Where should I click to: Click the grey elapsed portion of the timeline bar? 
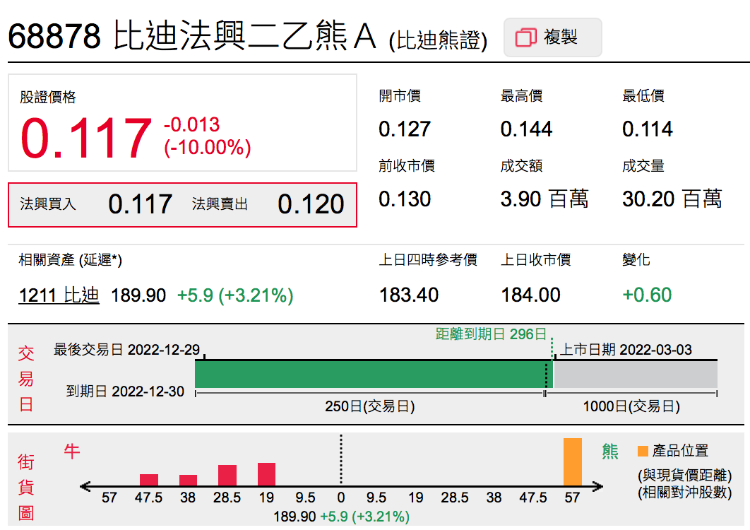(635, 374)
